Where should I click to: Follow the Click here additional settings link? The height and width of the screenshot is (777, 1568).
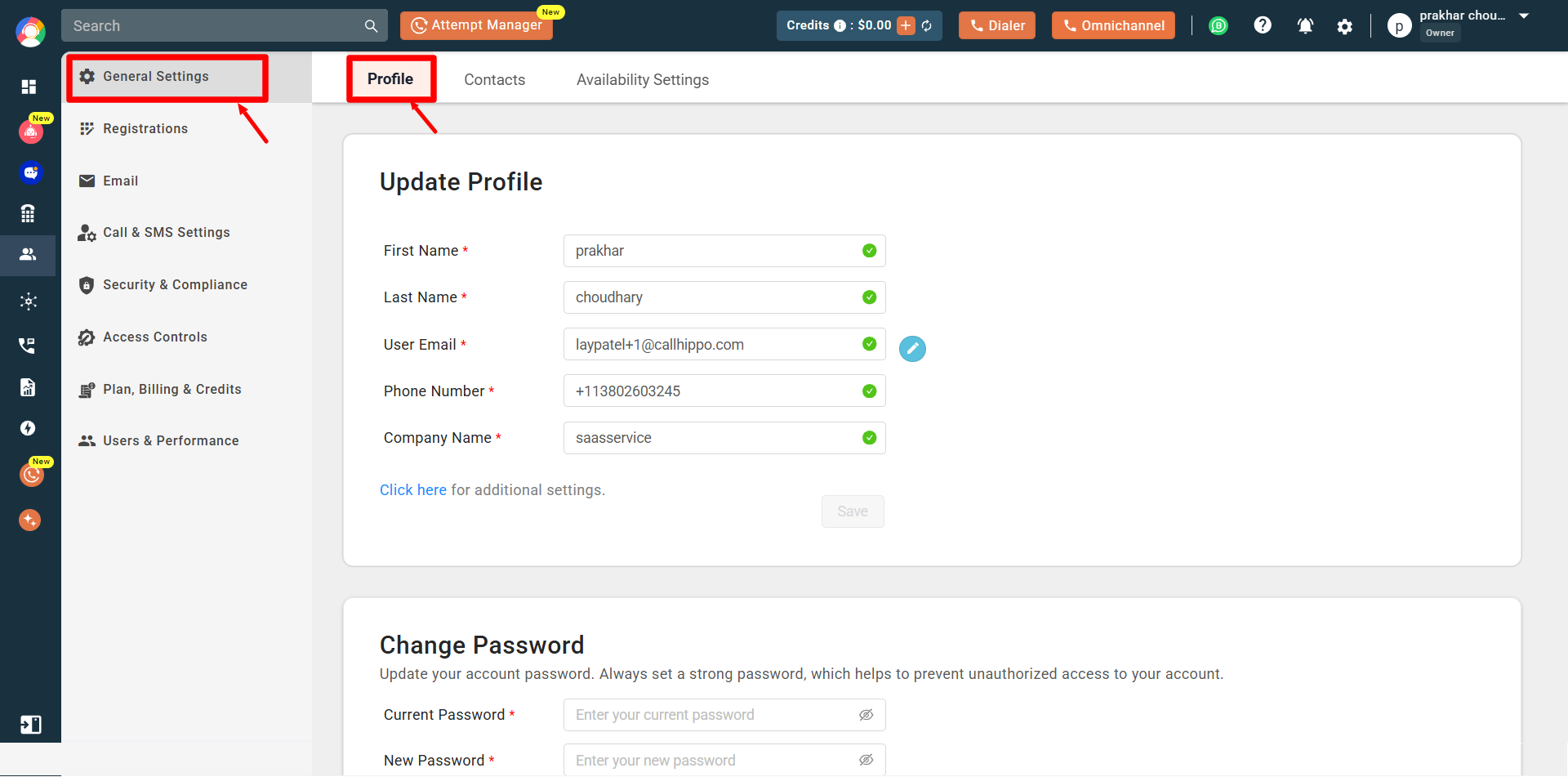(413, 490)
